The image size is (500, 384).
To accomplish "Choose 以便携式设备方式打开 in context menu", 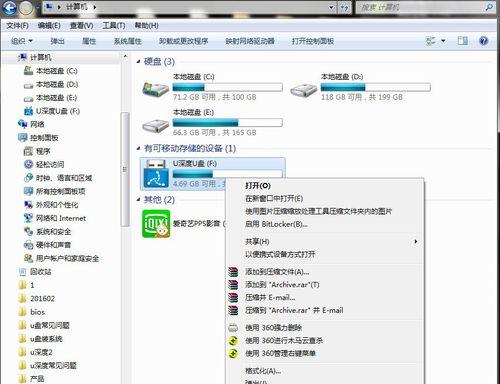I will pyautogui.click(x=280, y=254).
